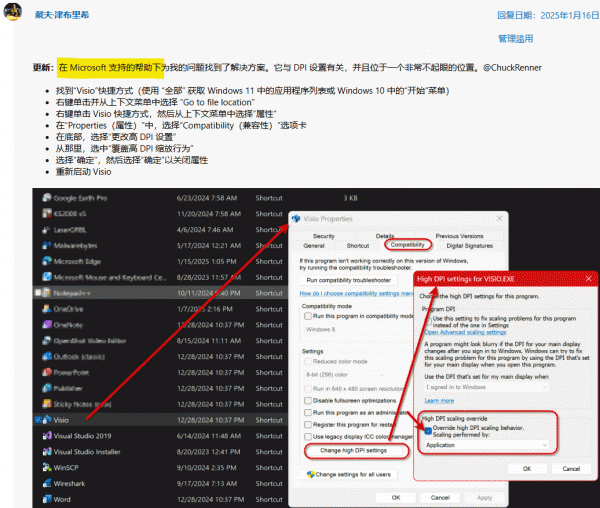
Task: Click Apply in Visio Properties window
Action: pos(484,498)
